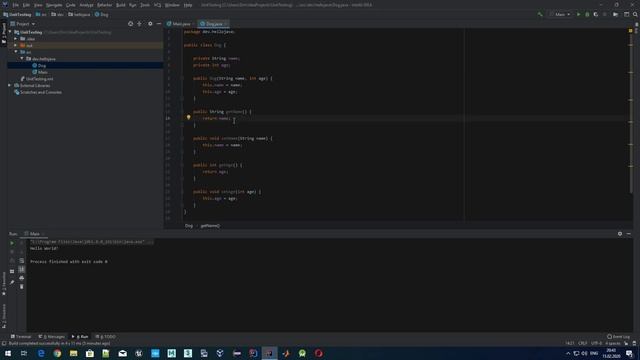Select the Dog.java editor tab
This screenshot has height=360, width=640.
tap(213, 24)
